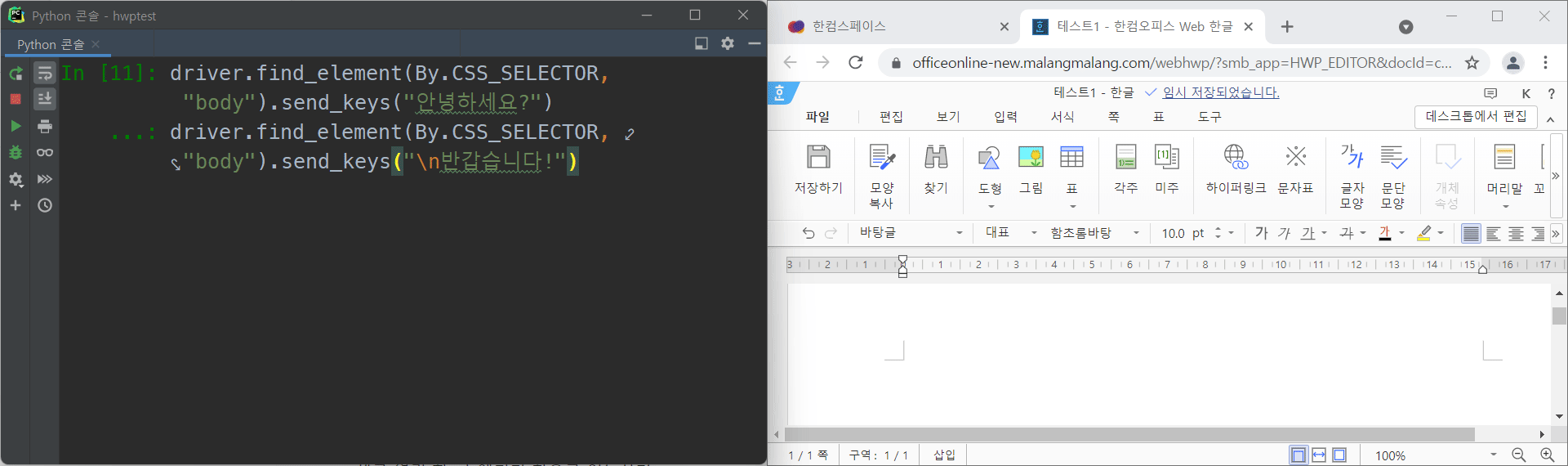The image size is (1568, 466).
Task: Click 모양 복사 format copy
Action: pos(882,176)
